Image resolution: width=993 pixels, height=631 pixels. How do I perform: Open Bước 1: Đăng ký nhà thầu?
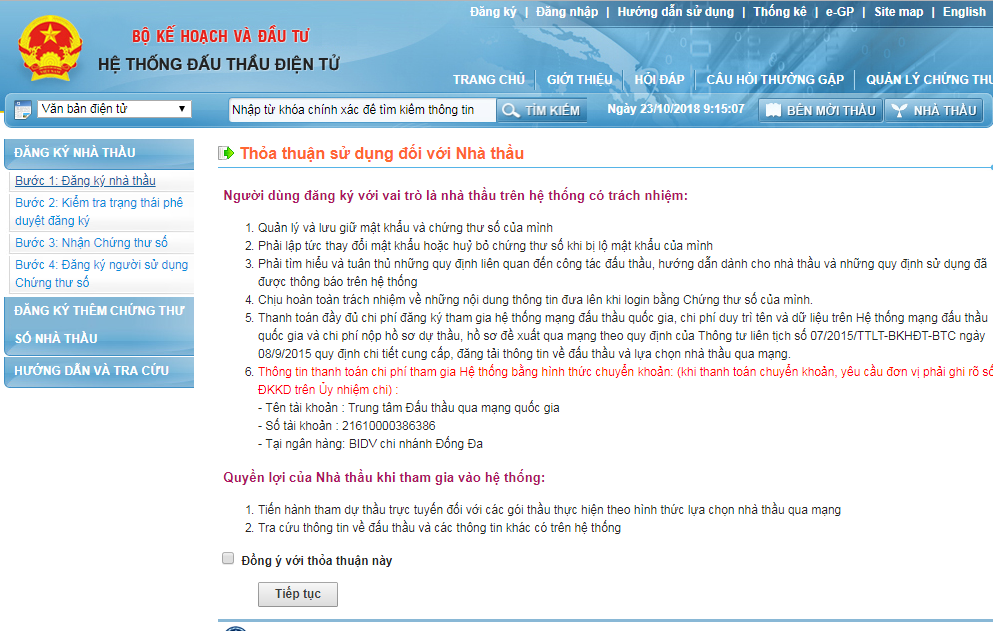tap(85, 181)
